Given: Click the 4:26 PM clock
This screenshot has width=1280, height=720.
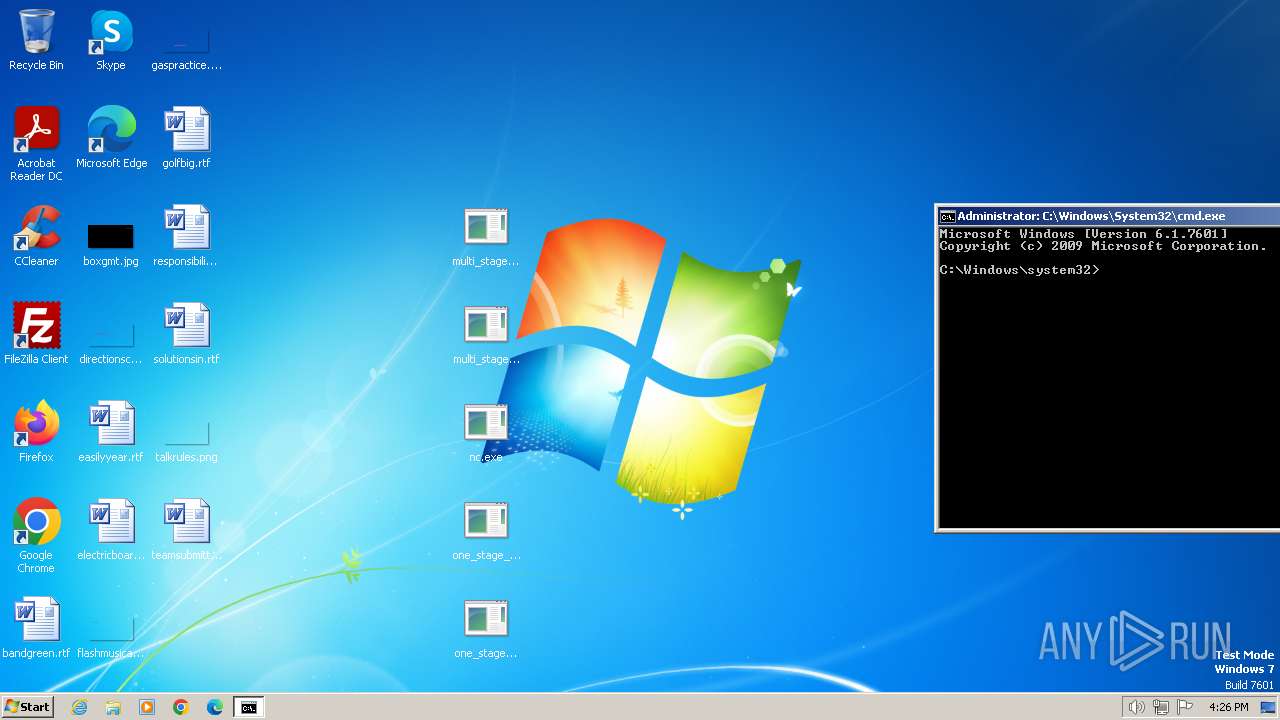Looking at the screenshot, I should point(1228,707).
